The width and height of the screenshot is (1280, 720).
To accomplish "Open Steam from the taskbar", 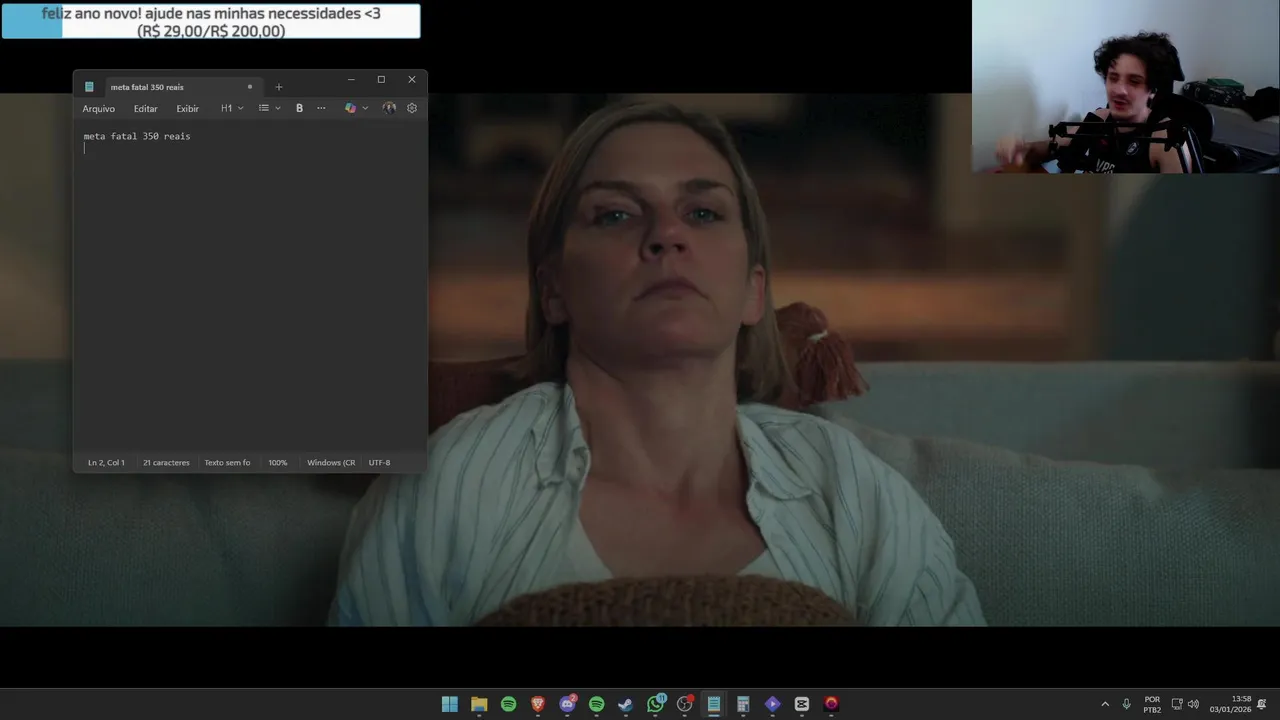I will tap(625, 704).
